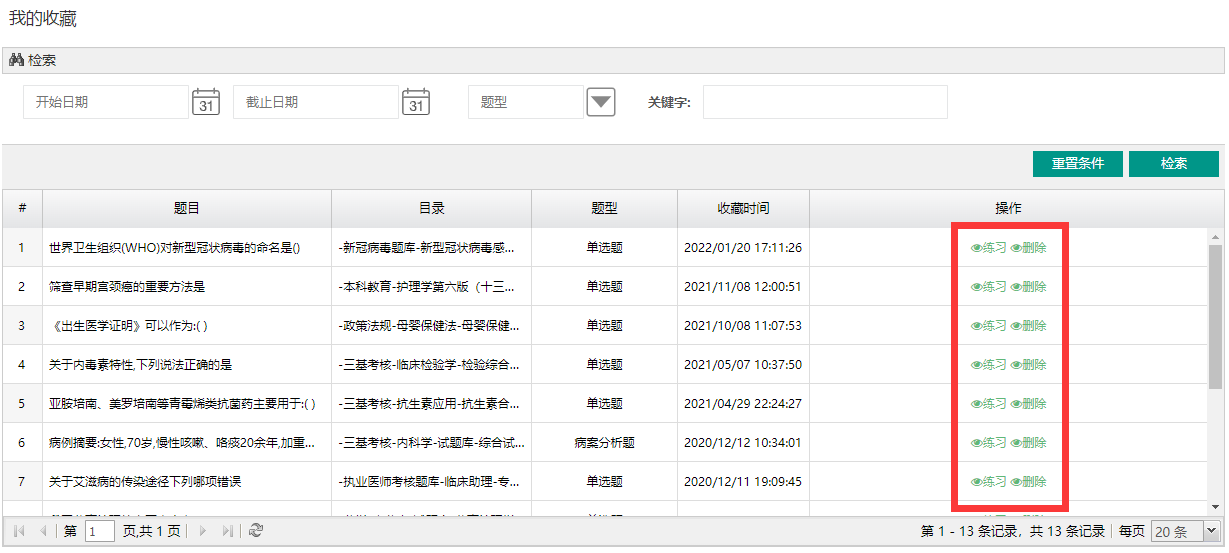
Task: Go to the first page using pager icon
Action: point(19,531)
